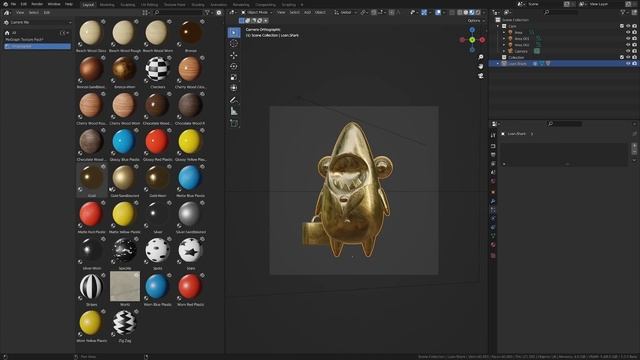Add a new material slot with plus

click(634, 145)
